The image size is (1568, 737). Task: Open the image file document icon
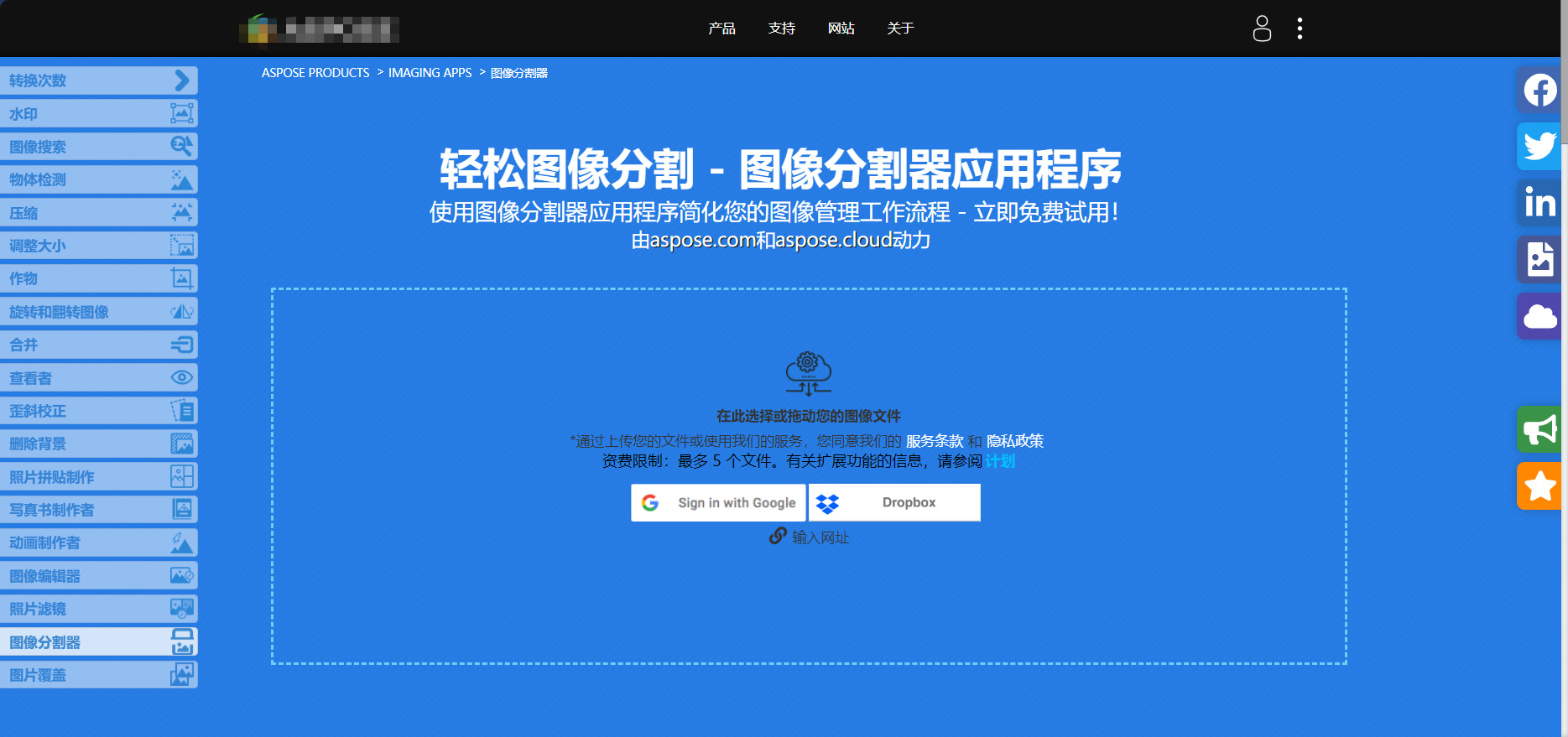click(1539, 259)
